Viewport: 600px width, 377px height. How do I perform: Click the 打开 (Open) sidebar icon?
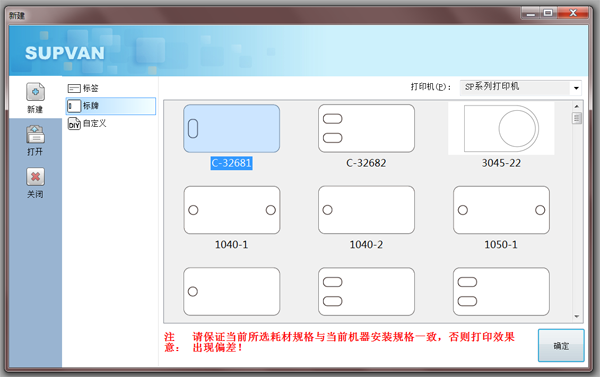[35, 134]
